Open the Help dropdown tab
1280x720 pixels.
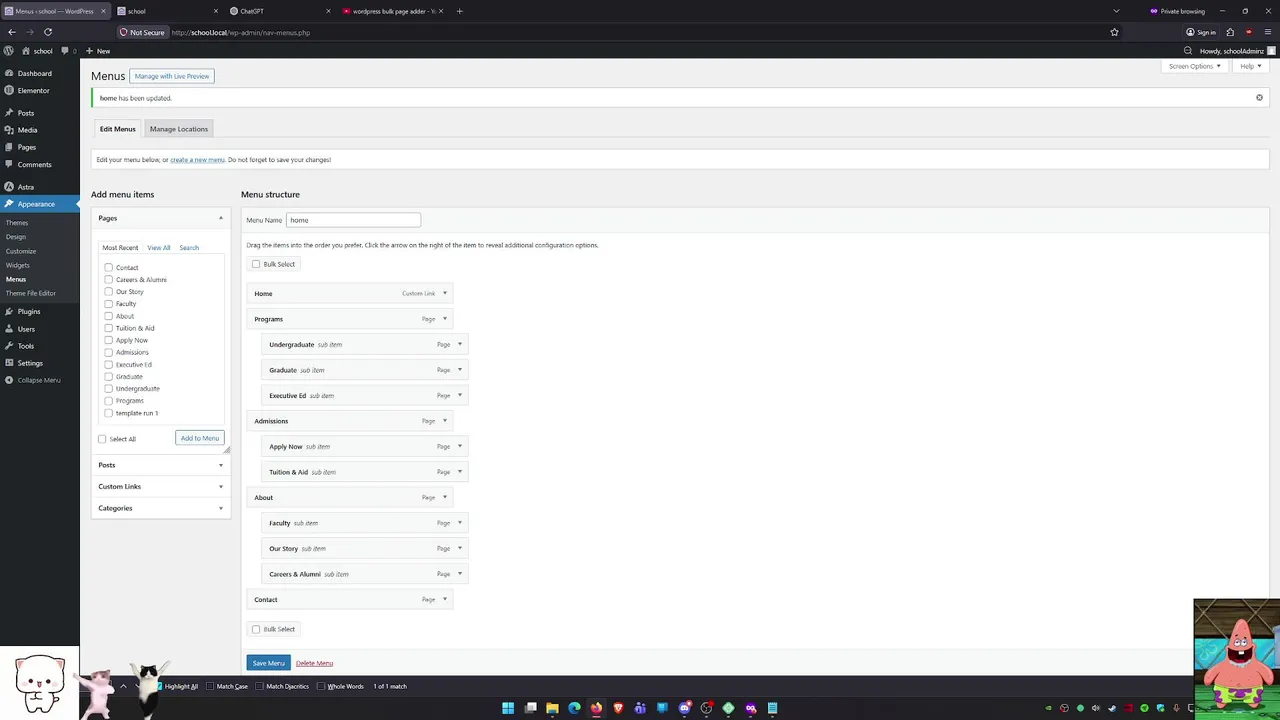[x=1251, y=66]
